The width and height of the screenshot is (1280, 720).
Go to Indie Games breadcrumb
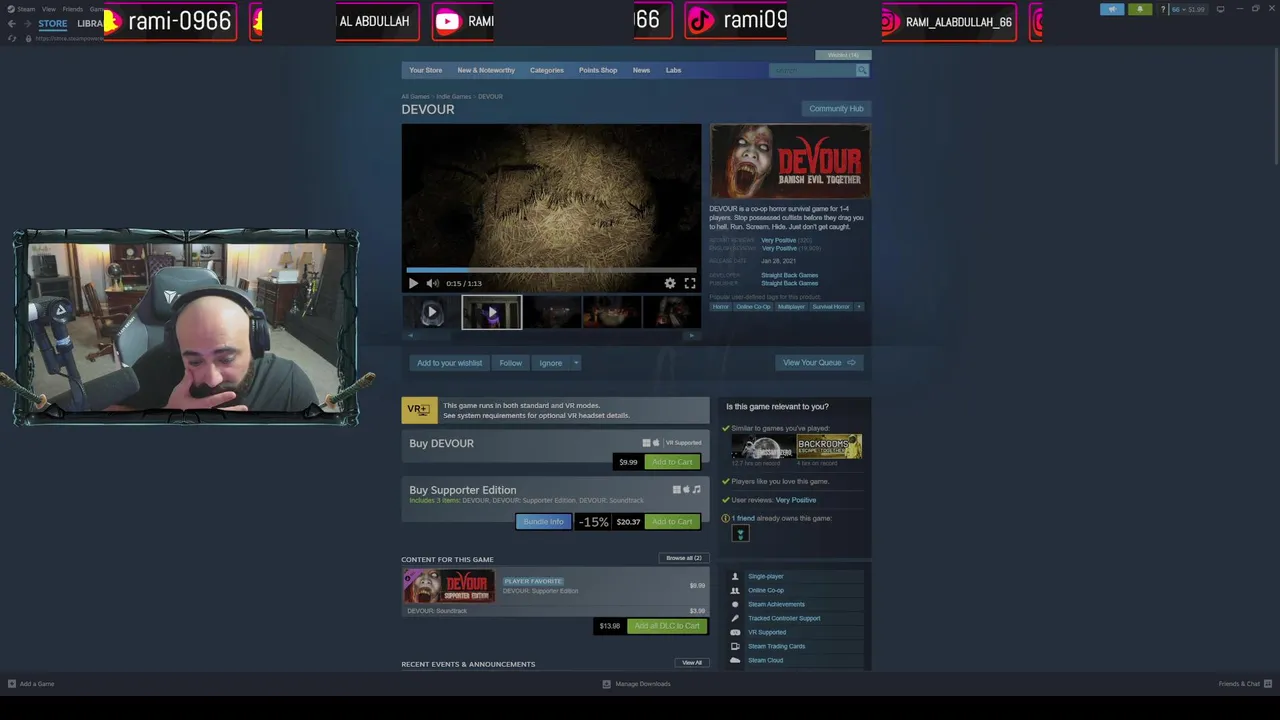(x=453, y=96)
